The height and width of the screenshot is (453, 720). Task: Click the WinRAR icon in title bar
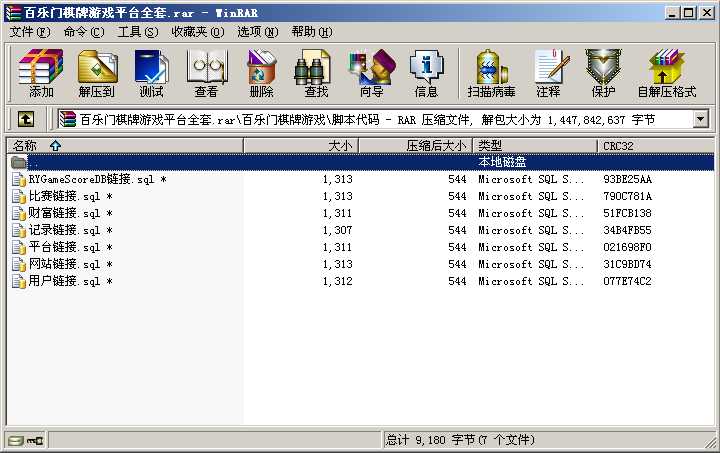[x=13, y=13]
